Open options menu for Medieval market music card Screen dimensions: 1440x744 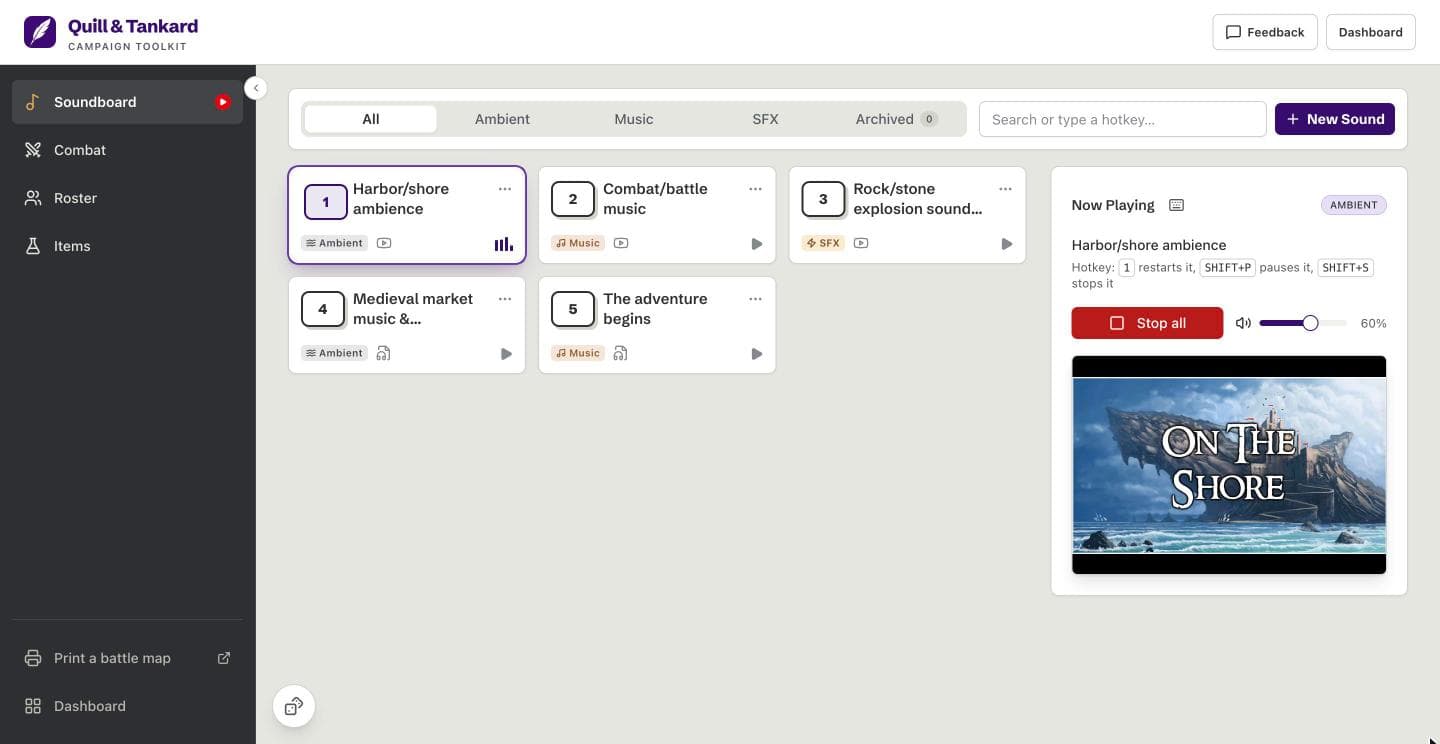(505, 299)
